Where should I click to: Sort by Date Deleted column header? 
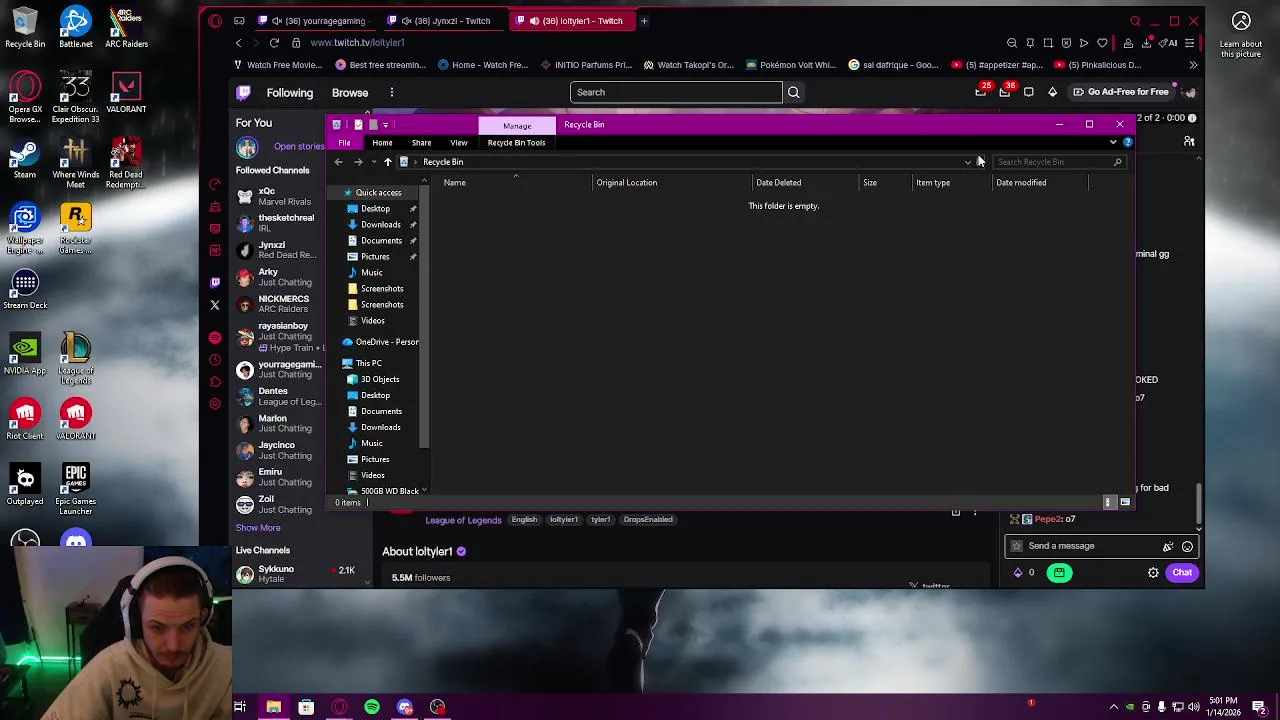778,183
